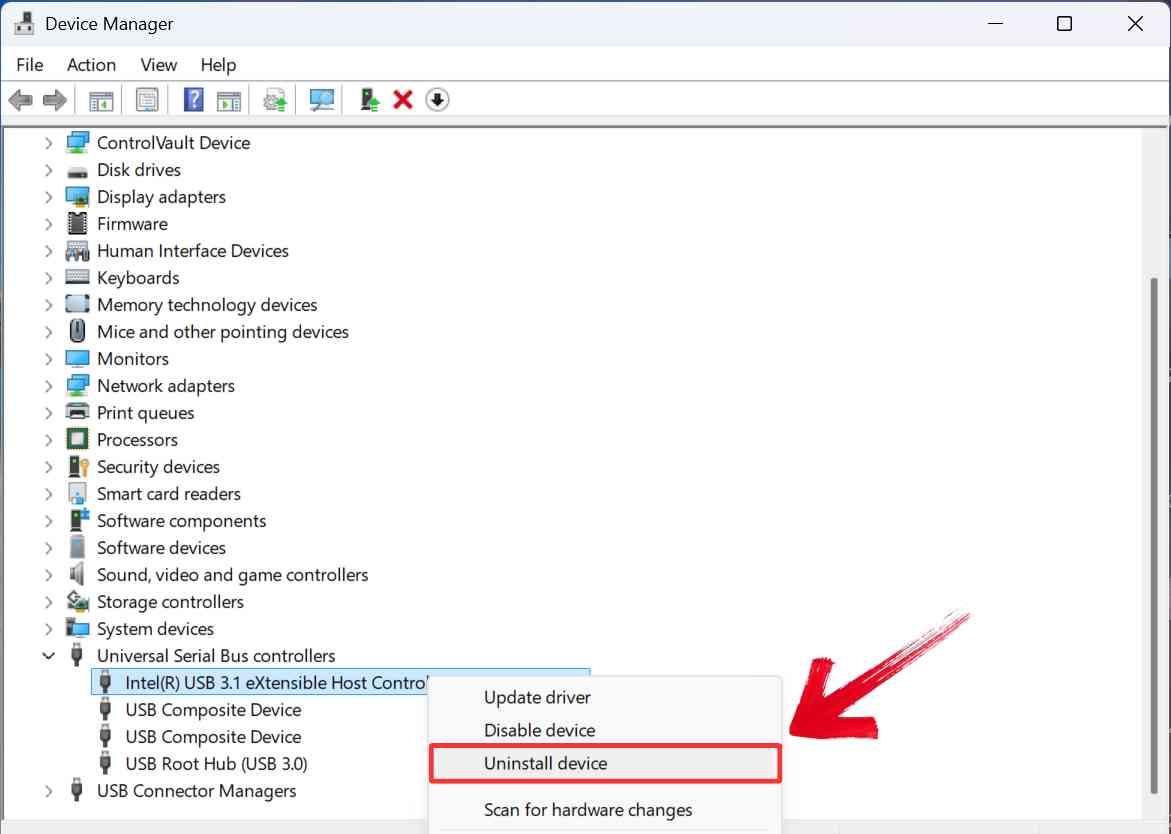1171x834 pixels.
Task: Open the Action menu
Action: click(x=91, y=64)
